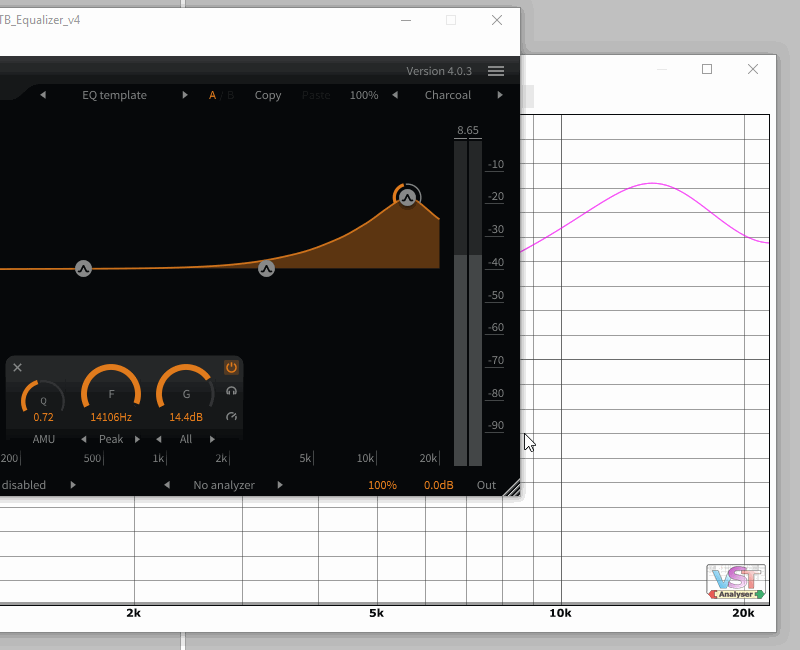Click the Copy button
This screenshot has height=650, width=800.
(268, 95)
